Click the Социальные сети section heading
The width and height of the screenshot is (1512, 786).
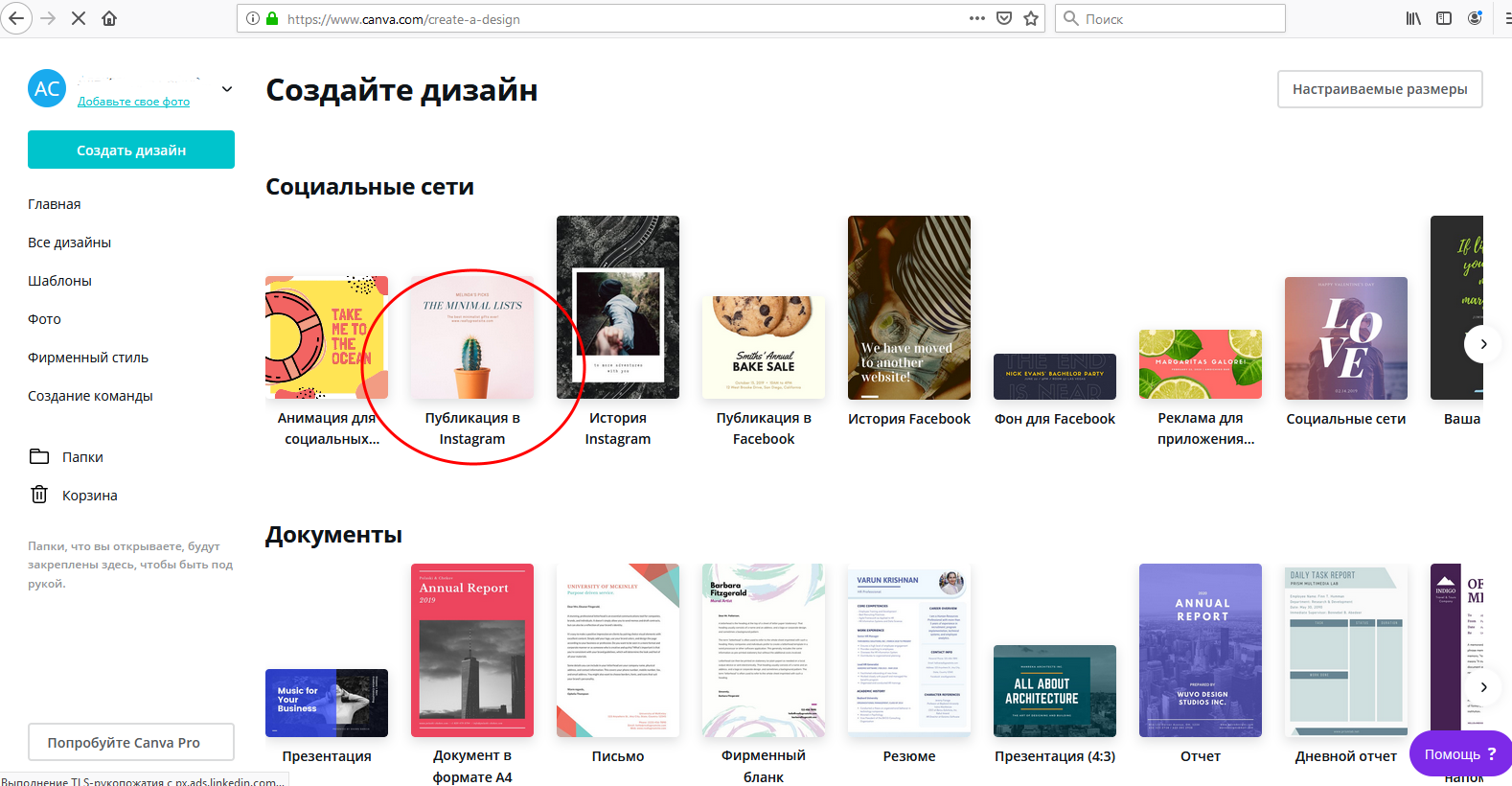coord(370,187)
